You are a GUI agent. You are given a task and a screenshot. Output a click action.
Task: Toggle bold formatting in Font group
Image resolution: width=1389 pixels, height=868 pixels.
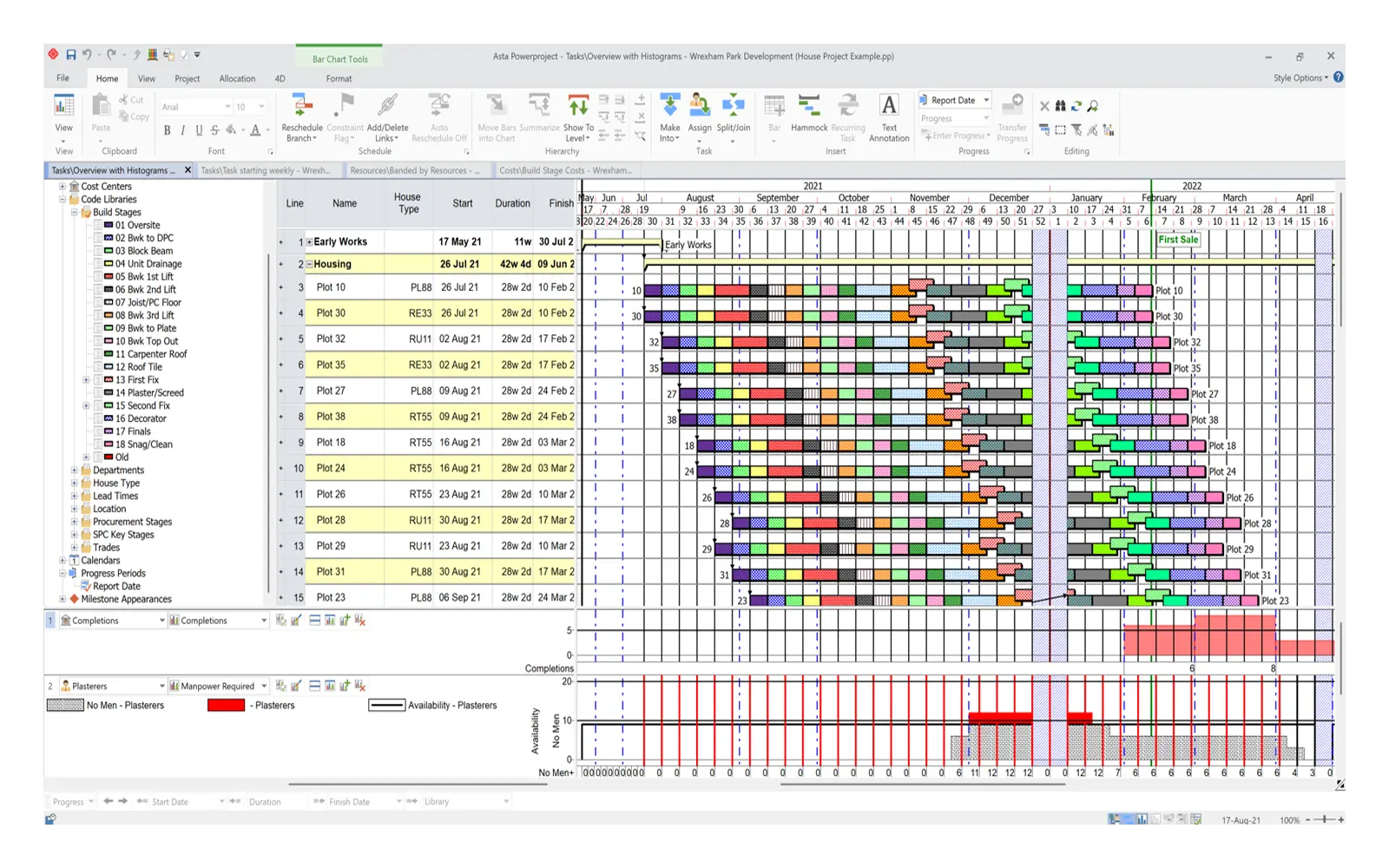pos(166,130)
